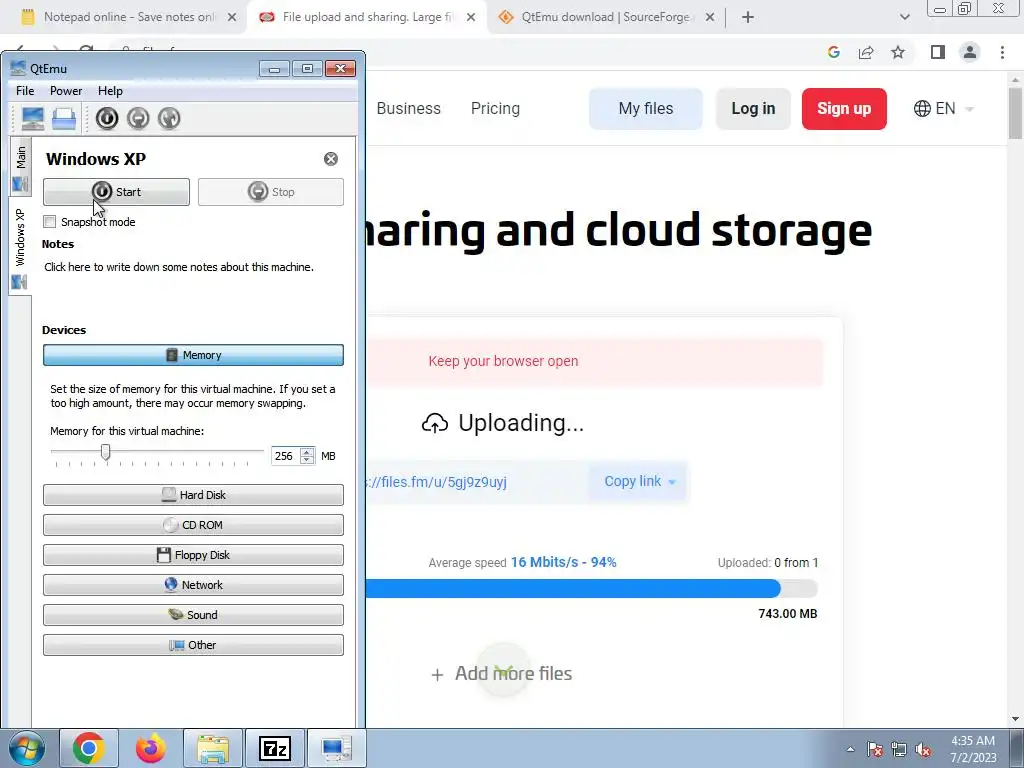Close the QtEmu download SourceForge tab
The width and height of the screenshot is (1024, 768).
[x=710, y=17]
